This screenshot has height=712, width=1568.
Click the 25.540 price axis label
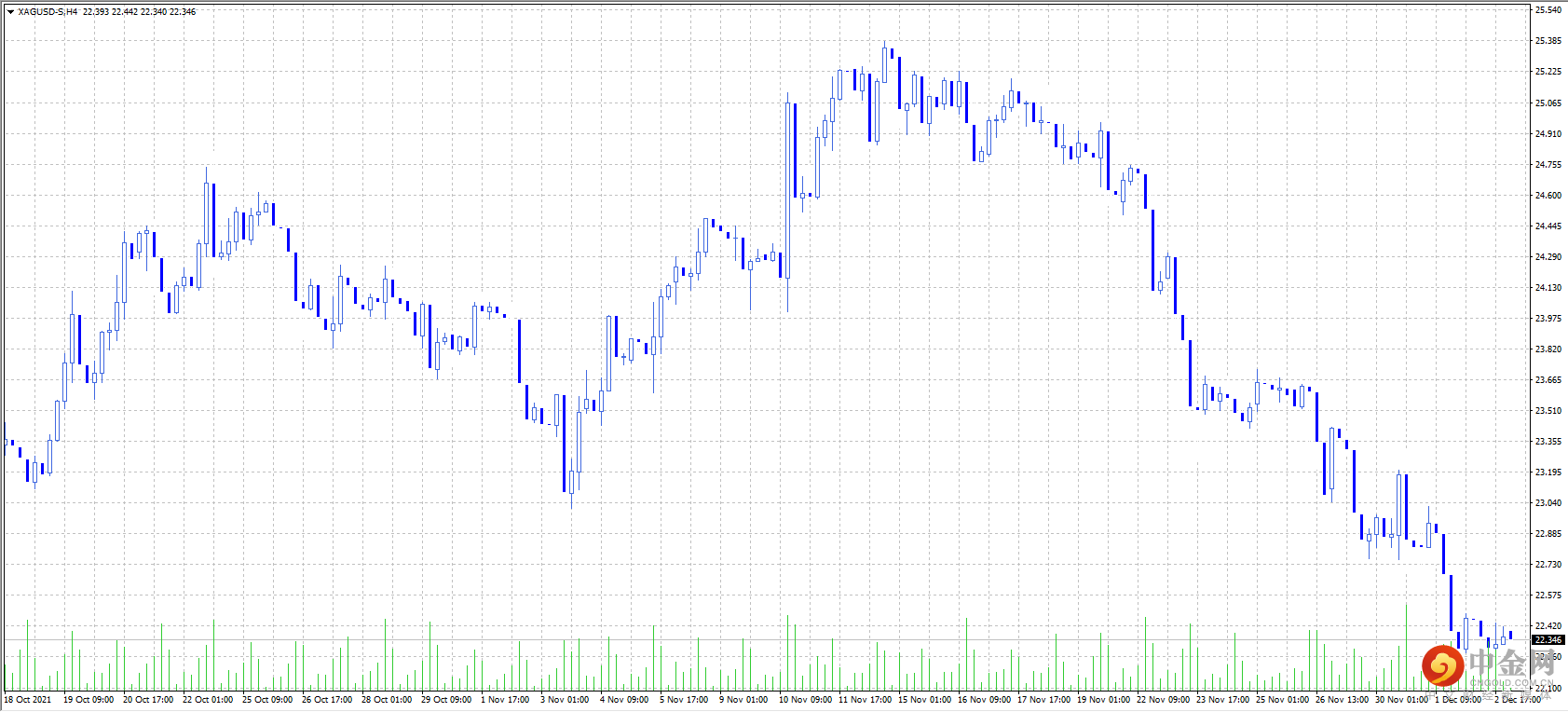1548,10
